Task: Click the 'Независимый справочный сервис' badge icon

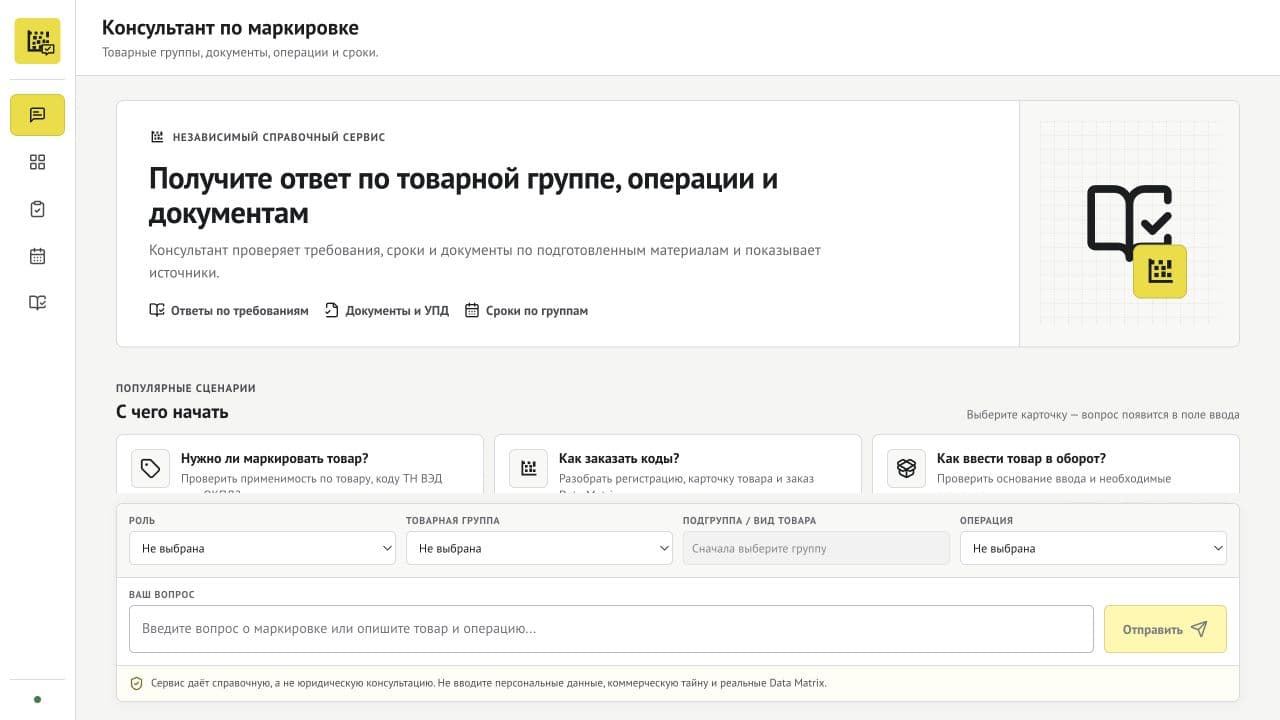Action: pyautogui.click(x=157, y=137)
